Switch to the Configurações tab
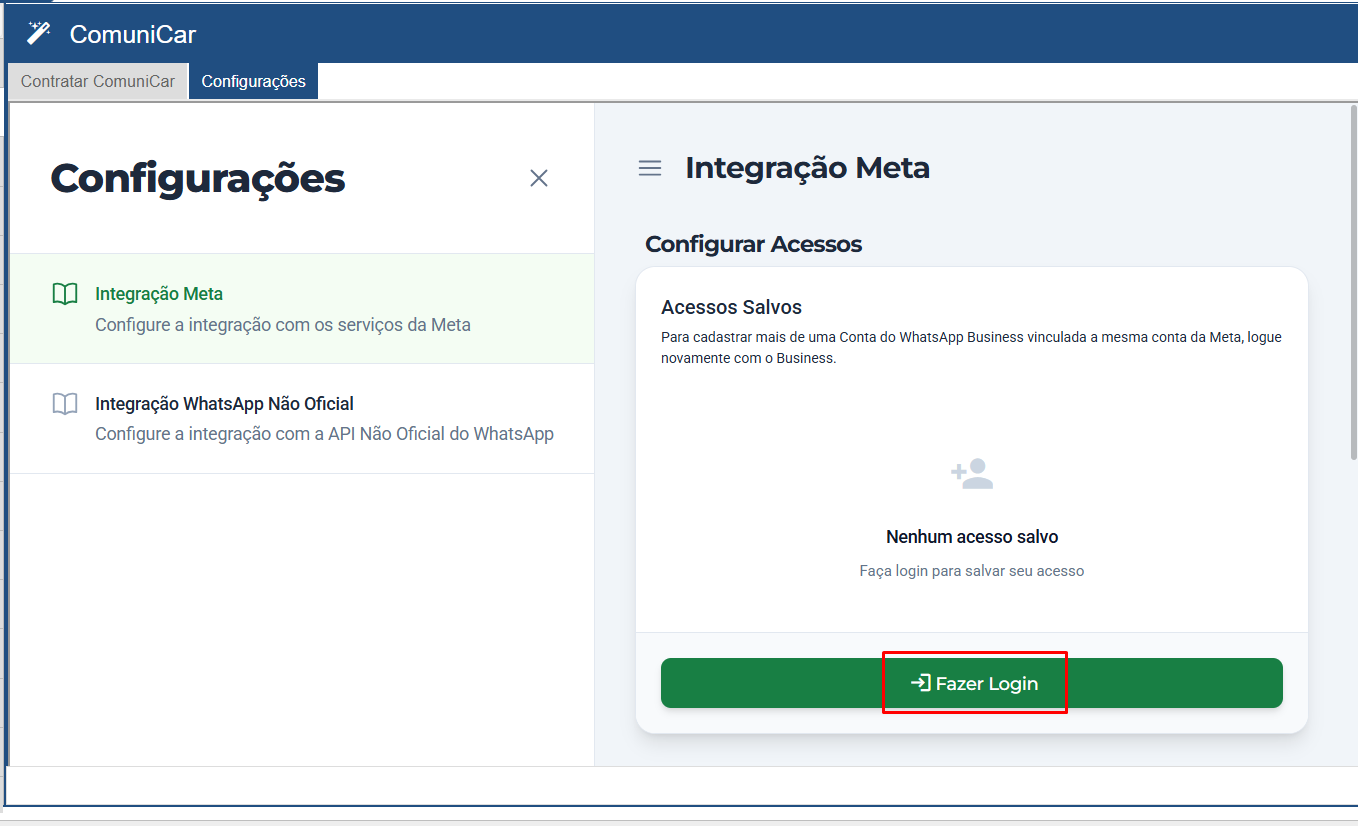Viewport: 1358px width, 826px height. coord(254,82)
